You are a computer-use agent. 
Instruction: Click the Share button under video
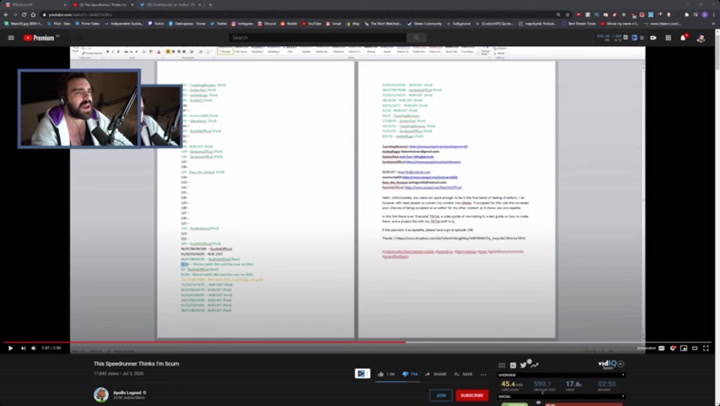click(x=435, y=374)
